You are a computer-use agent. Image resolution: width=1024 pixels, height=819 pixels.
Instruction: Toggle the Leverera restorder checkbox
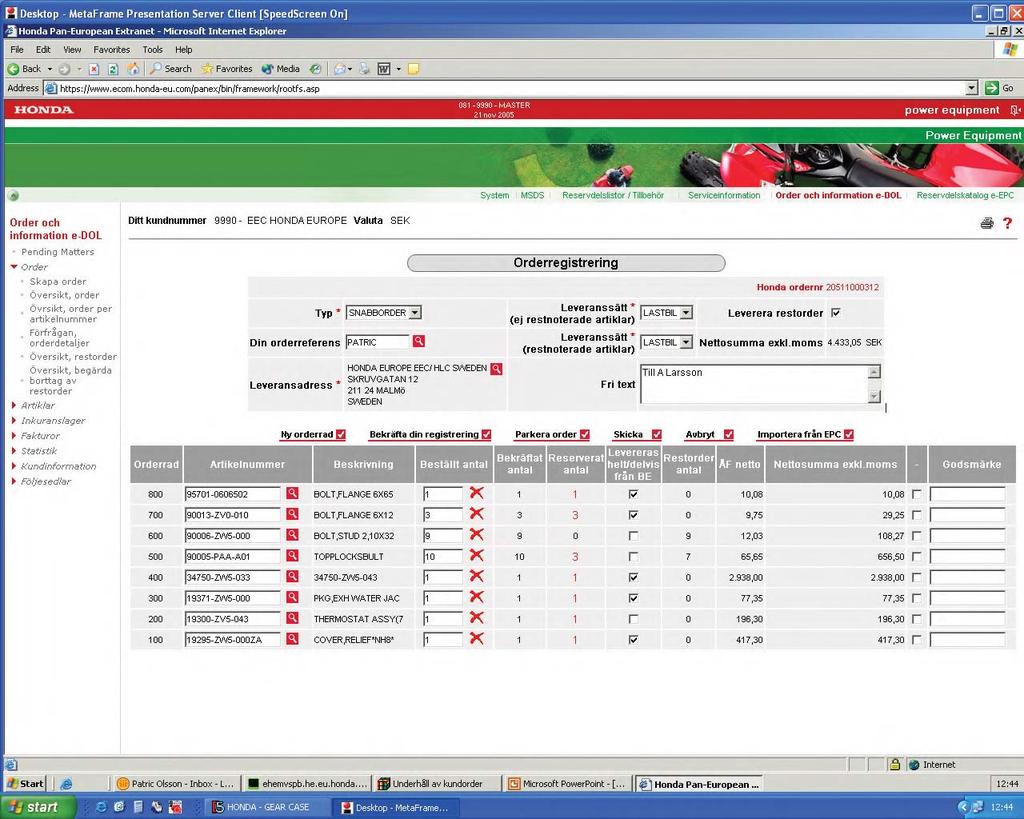point(836,313)
